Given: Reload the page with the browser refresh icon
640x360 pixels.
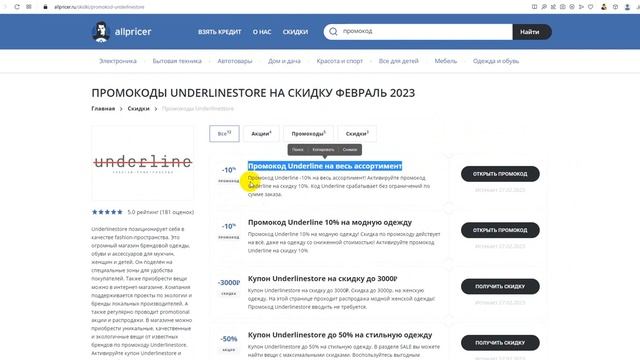Looking at the screenshot, I should 17,7.
